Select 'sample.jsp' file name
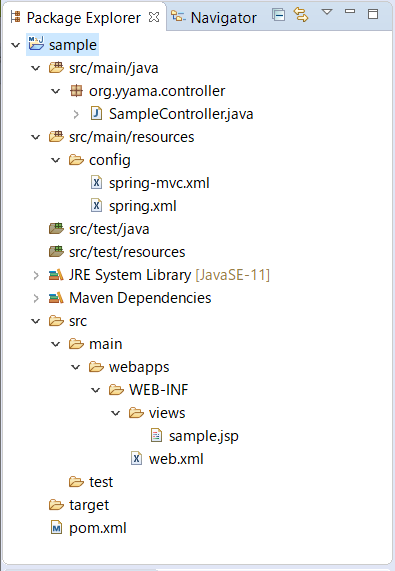Viewport: 395px width, 571px height. 204,436
